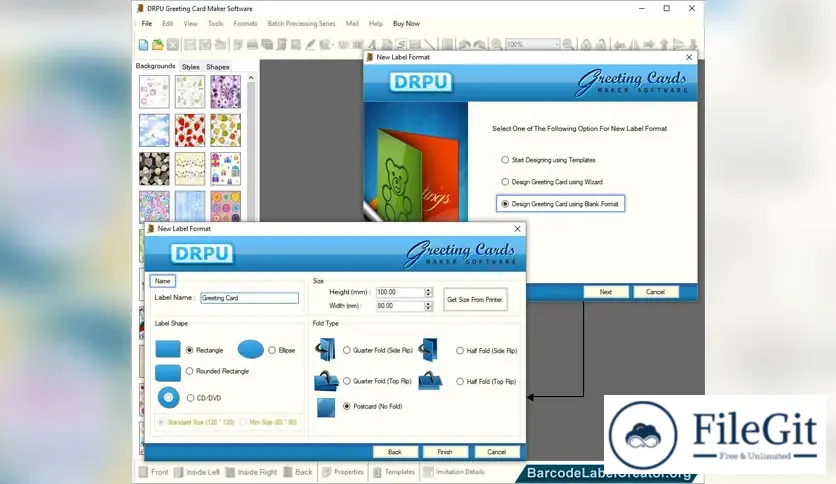Increase Height (mm) with stepper up arrow
This screenshot has width=836, height=484.
pos(428,290)
